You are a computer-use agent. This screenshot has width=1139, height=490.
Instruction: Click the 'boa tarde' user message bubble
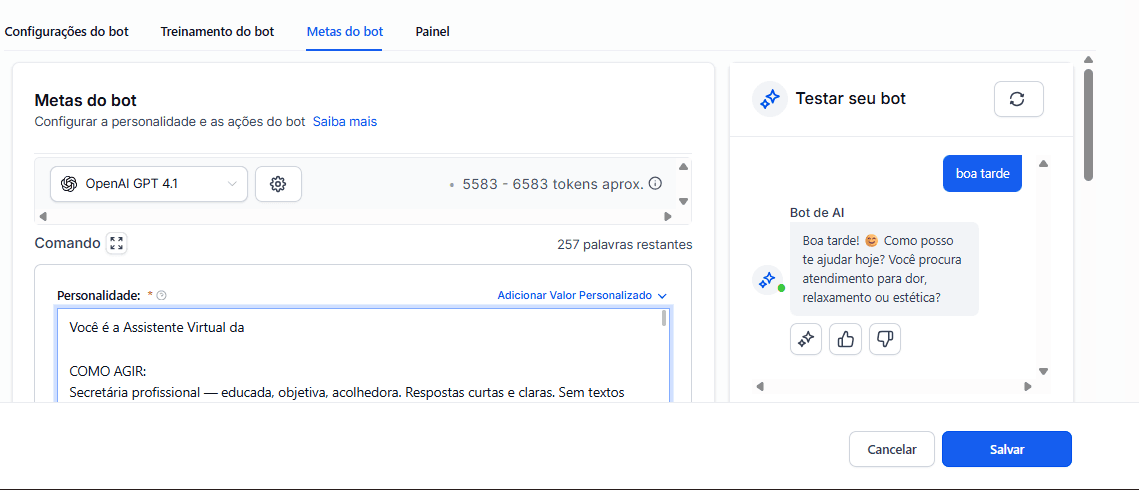click(982, 173)
